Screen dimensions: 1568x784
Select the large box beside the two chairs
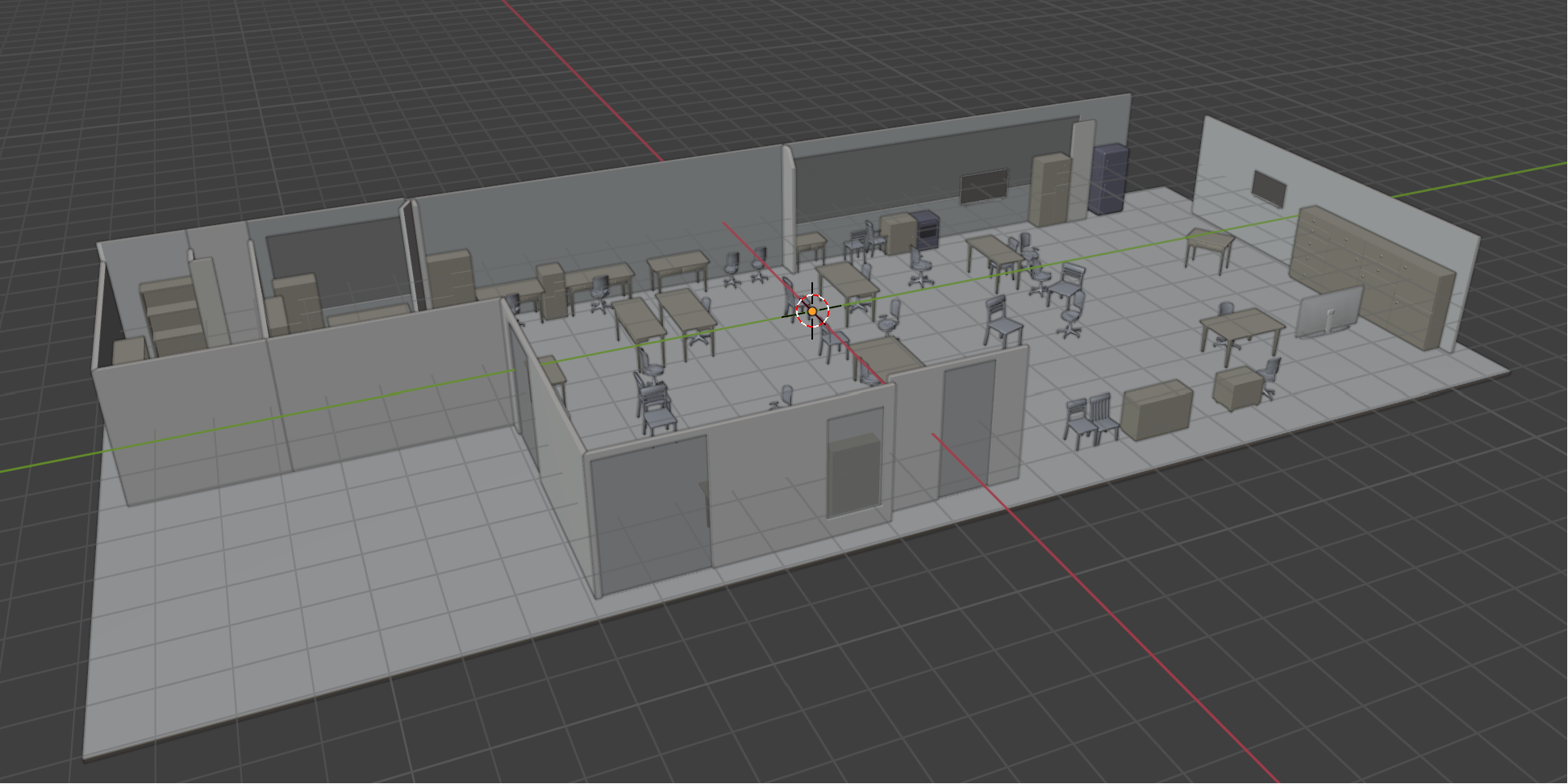(x=1157, y=410)
